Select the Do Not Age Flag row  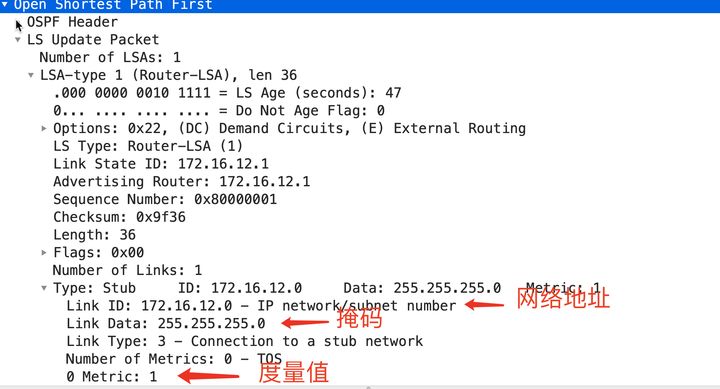[219, 111]
